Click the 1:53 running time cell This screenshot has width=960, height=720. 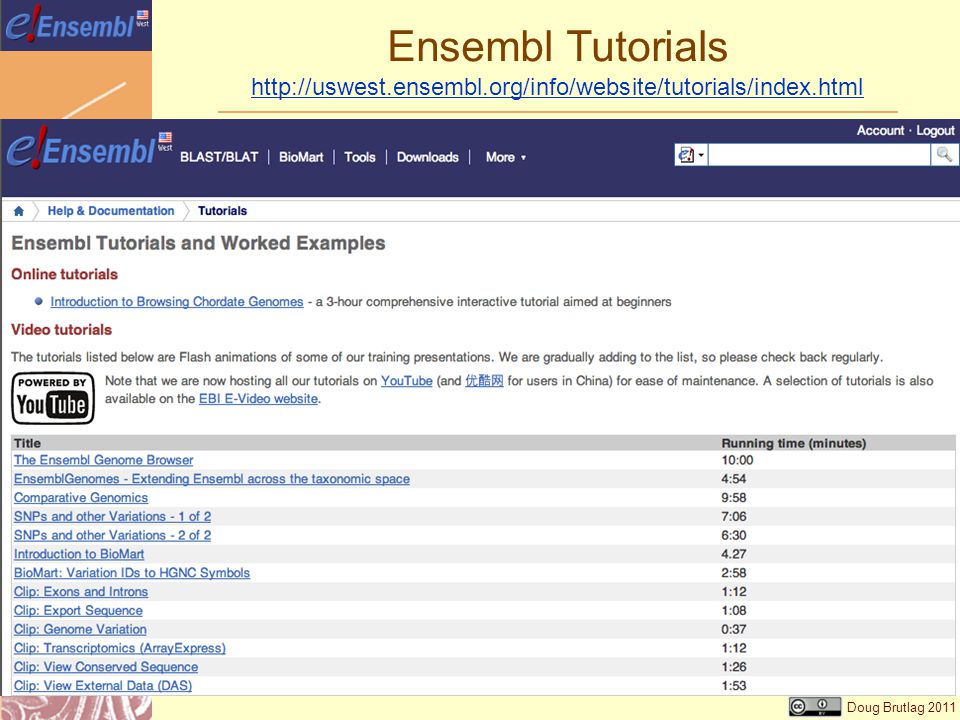tap(733, 686)
